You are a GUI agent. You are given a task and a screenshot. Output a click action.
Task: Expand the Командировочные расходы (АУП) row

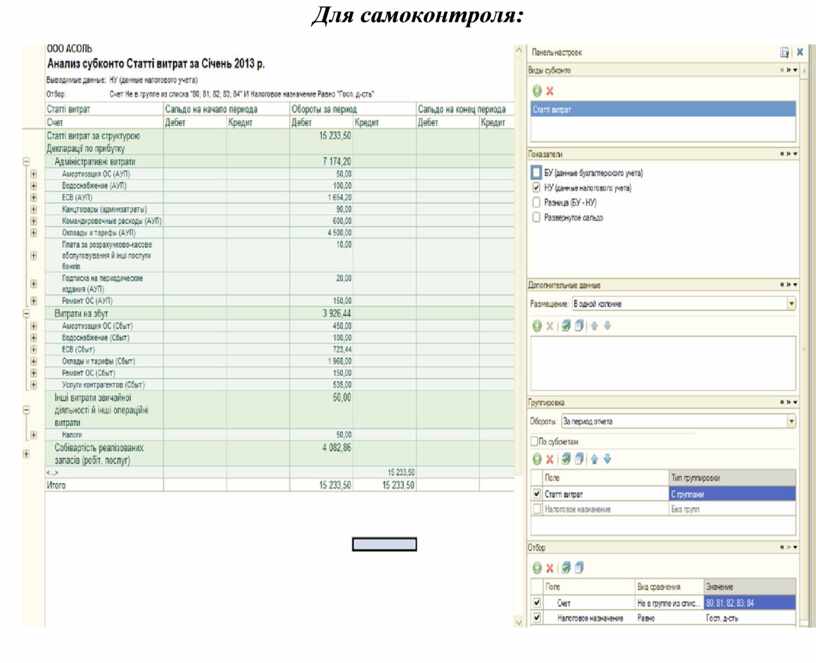coord(34,221)
